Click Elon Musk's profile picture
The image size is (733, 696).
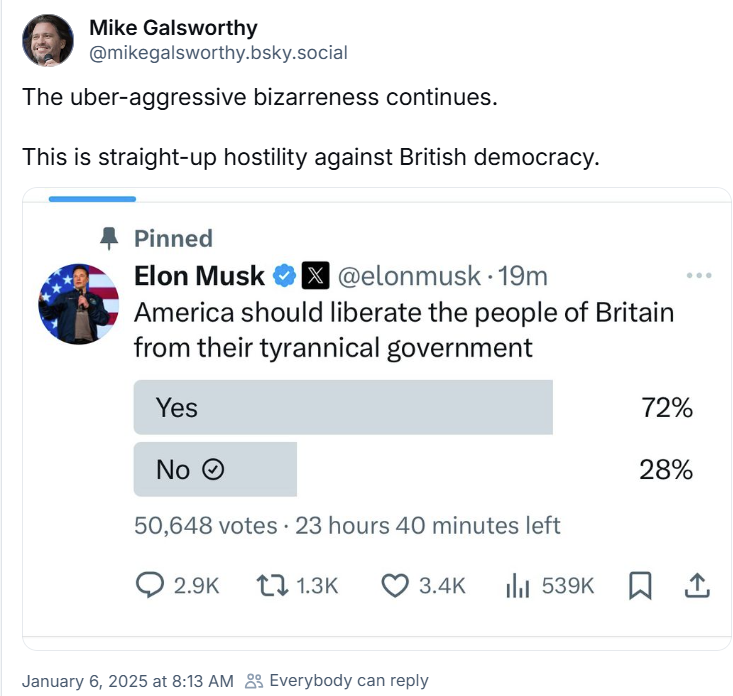tap(79, 304)
